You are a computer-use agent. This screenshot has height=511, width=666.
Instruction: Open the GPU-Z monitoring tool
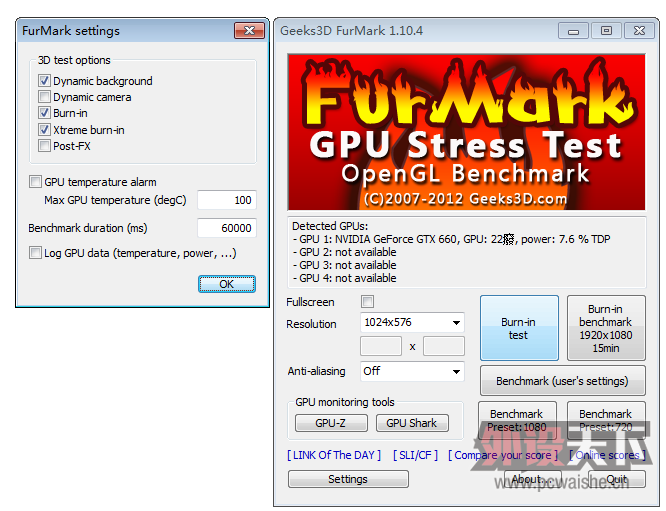[331, 423]
